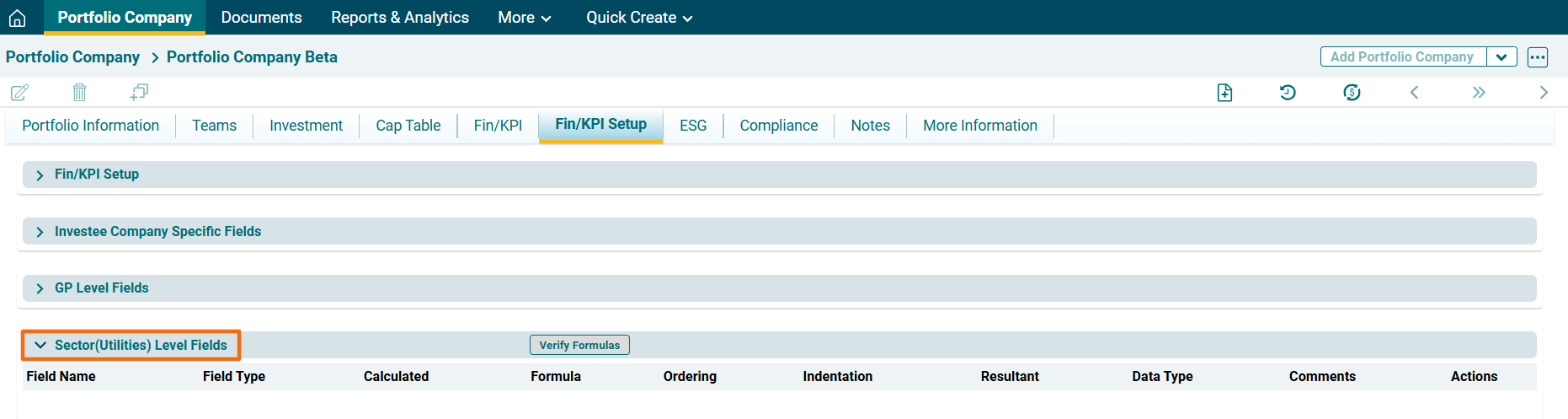Open the history clock icon
The image size is (1568, 419).
(1288, 92)
